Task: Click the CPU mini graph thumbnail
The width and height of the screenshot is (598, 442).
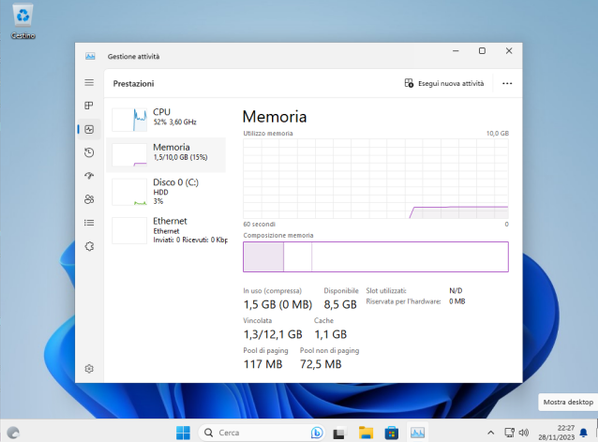Action: [129, 120]
